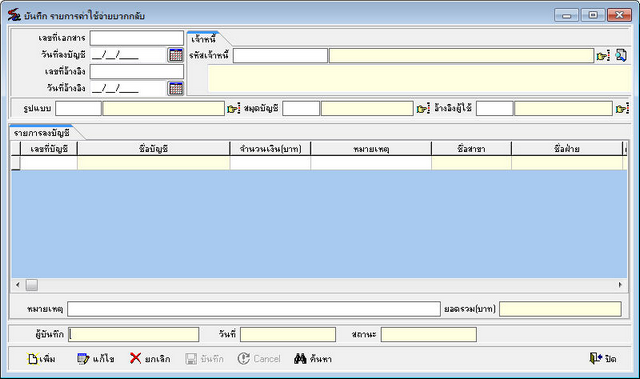640x379 pixels.
Task: Click ชื่อบัญชี column header
Action: click(153, 149)
